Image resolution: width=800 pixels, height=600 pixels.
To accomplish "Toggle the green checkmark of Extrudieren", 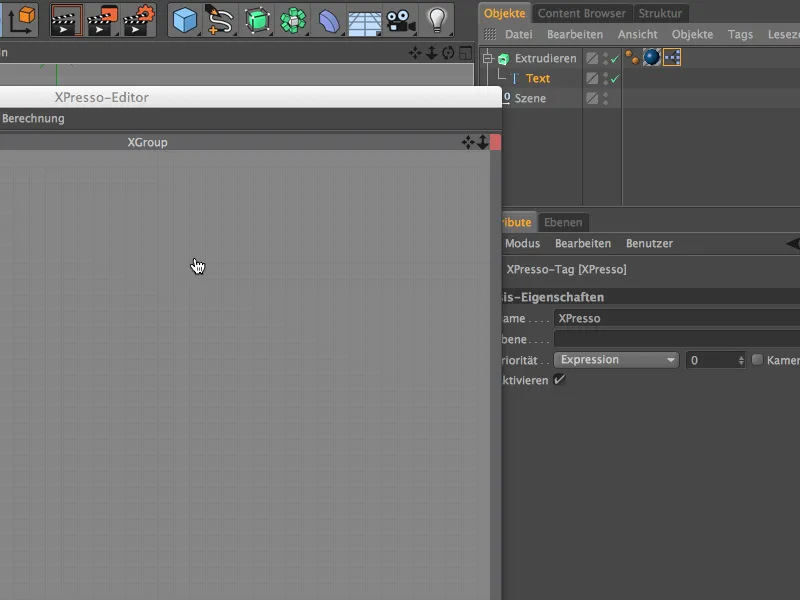I will point(615,59).
